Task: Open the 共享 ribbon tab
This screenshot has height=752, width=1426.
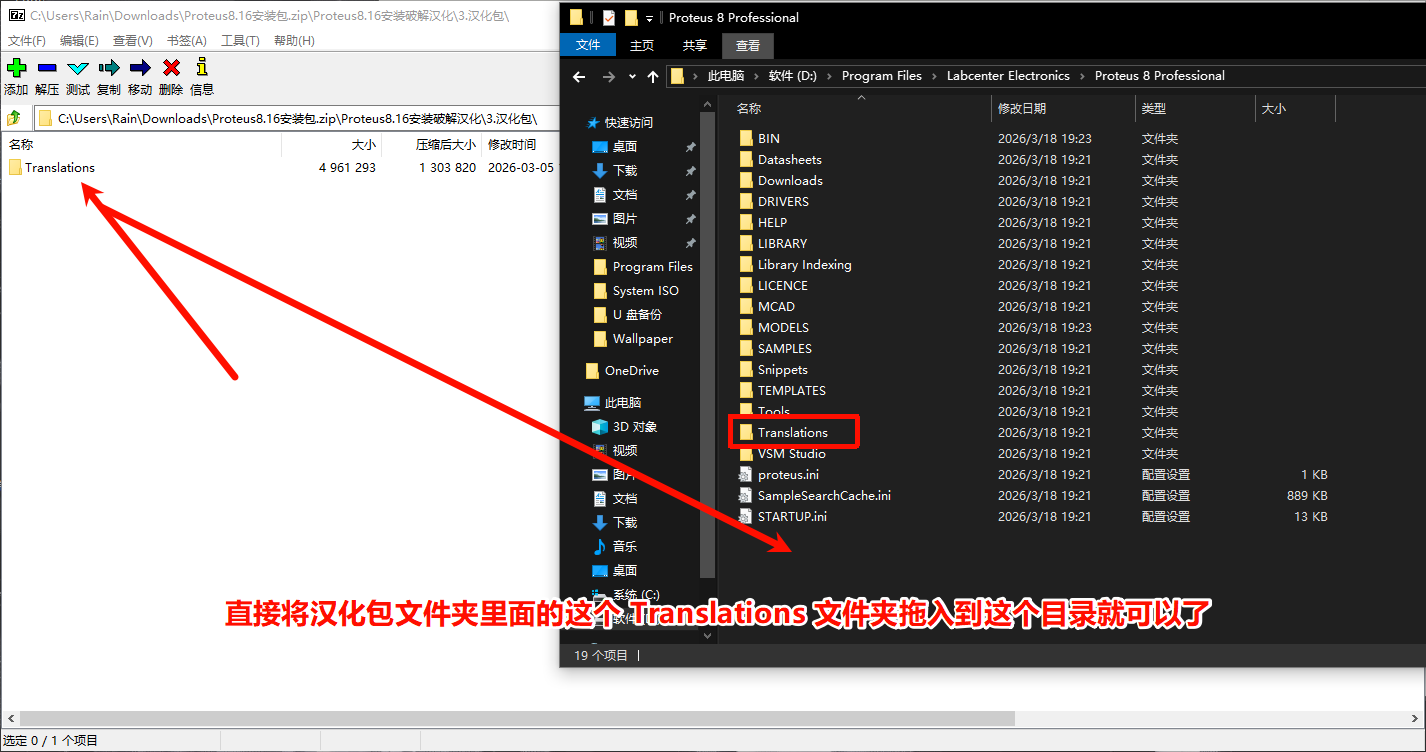Action: 694,46
